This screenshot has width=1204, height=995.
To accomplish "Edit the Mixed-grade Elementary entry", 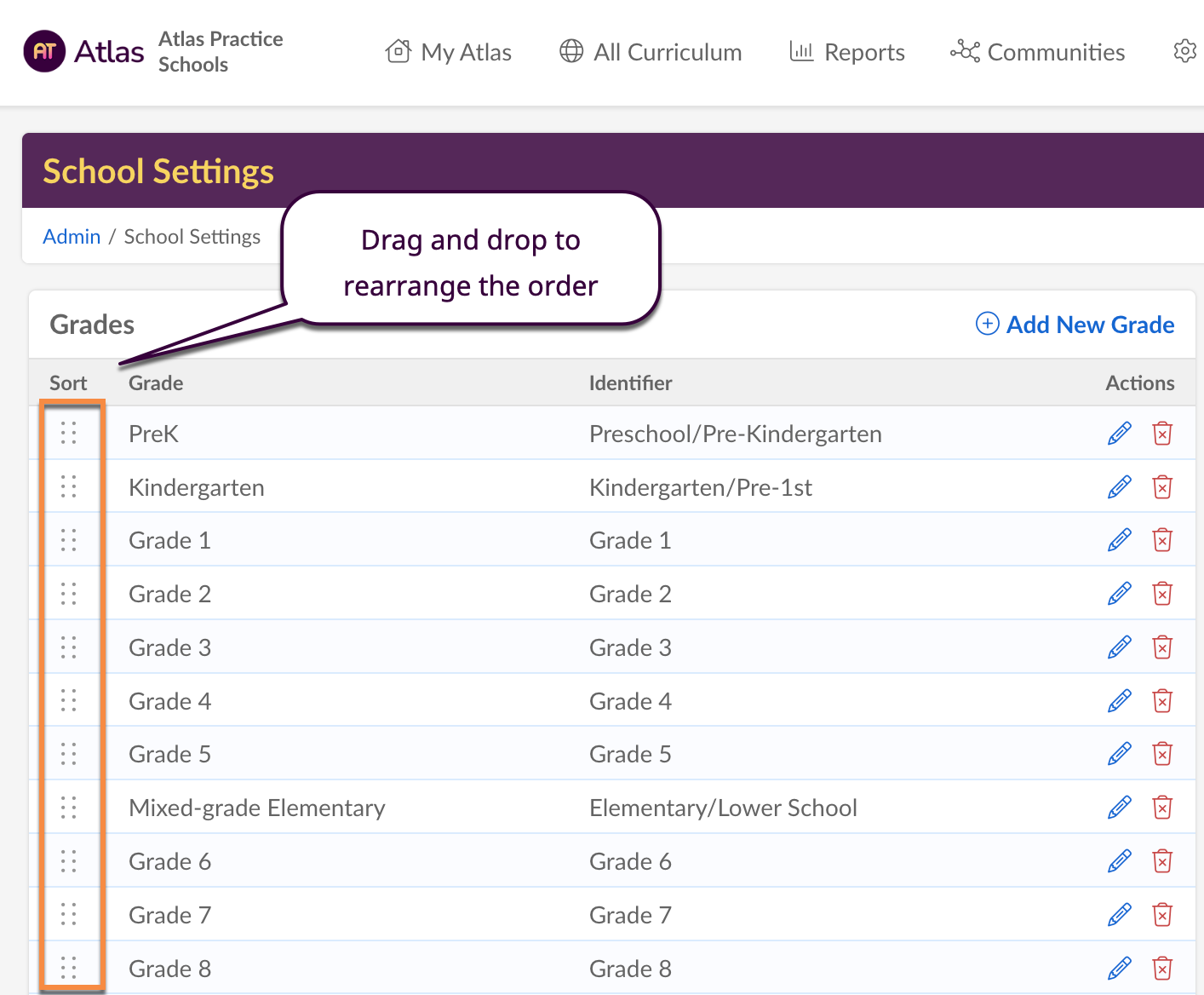I will tap(1119, 808).
